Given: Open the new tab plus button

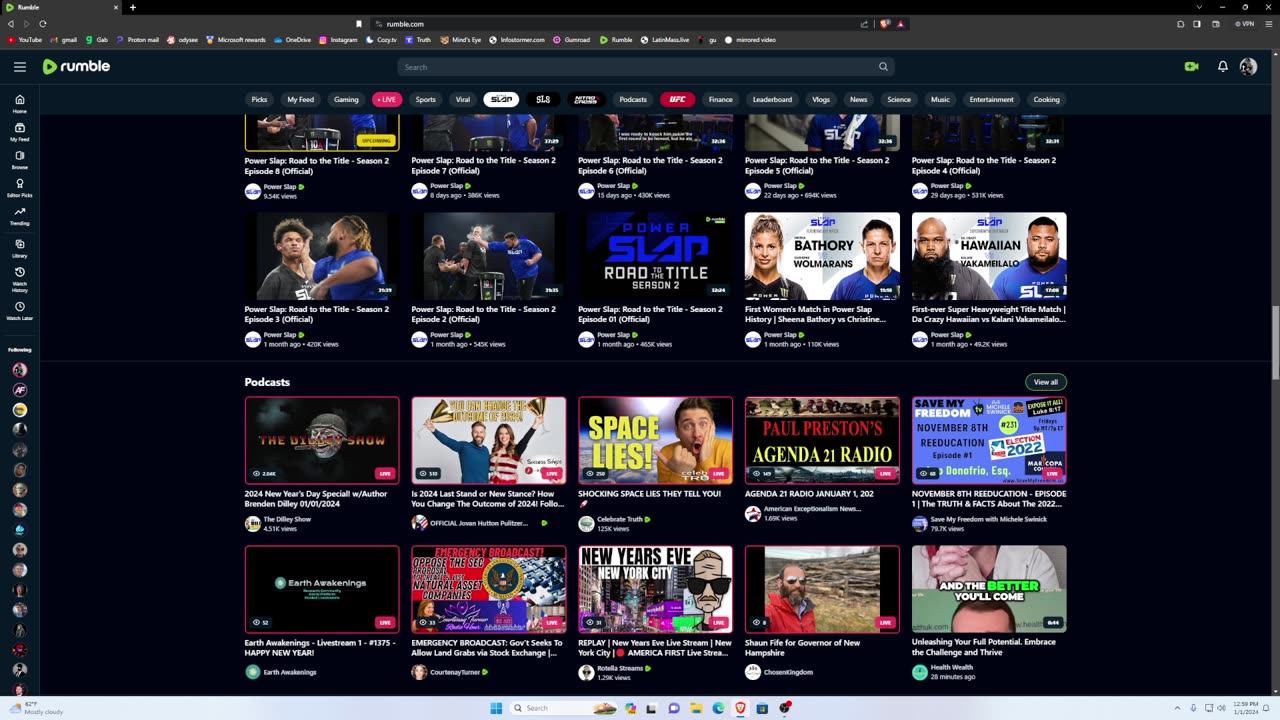Looking at the screenshot, I should click(x=132, y=7).
